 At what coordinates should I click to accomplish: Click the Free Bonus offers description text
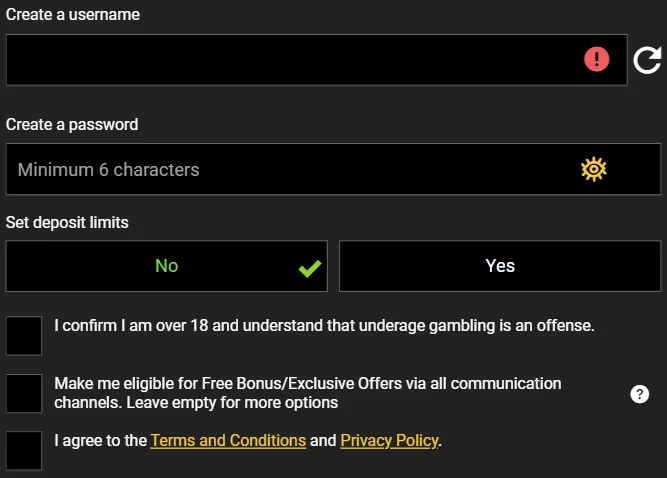pyautogui.click(x=308, y=393)
